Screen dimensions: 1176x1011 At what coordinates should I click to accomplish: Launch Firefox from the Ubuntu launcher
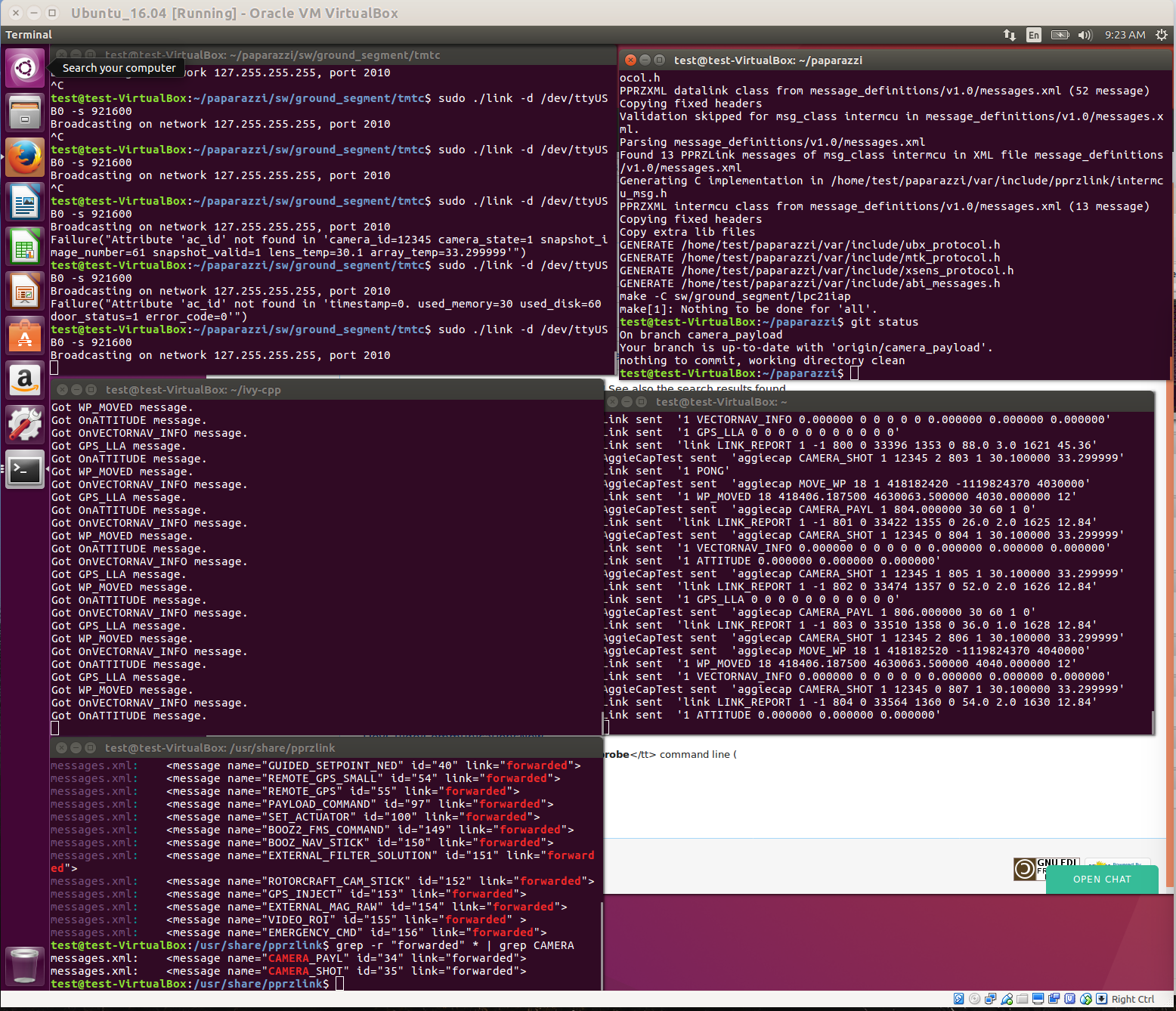[x=25, y=156]
